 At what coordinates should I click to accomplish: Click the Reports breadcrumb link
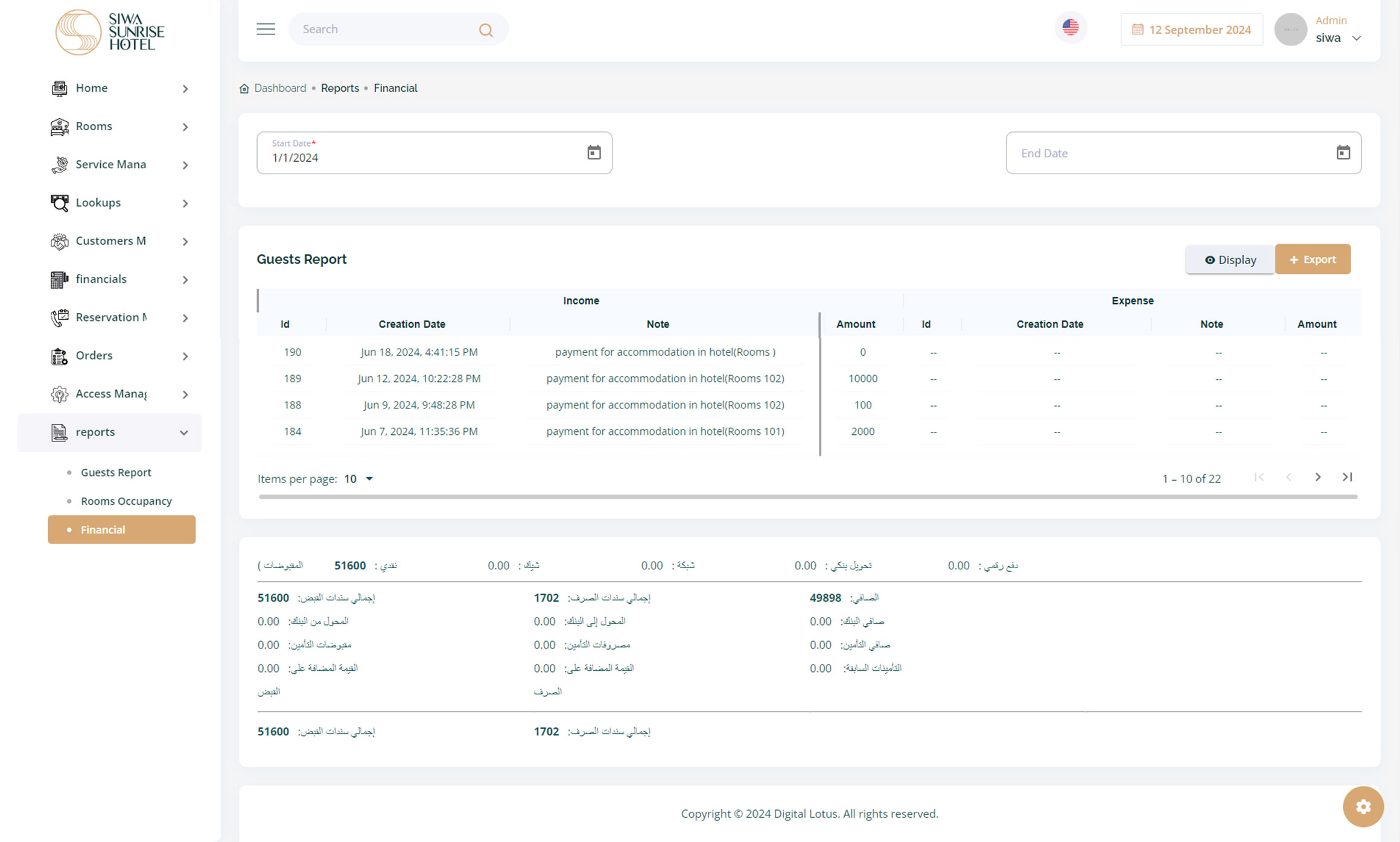(340, 88)
